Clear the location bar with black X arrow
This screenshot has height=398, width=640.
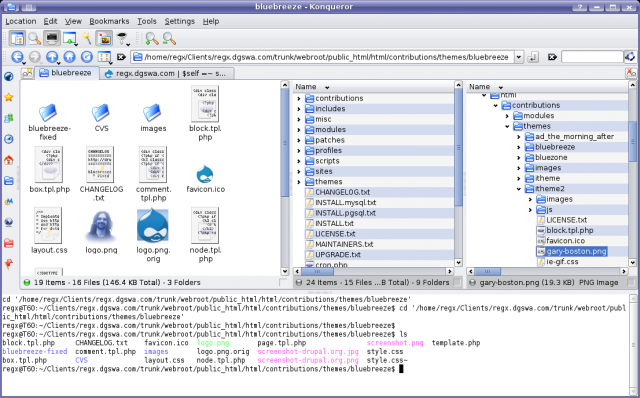click(121, 57)
